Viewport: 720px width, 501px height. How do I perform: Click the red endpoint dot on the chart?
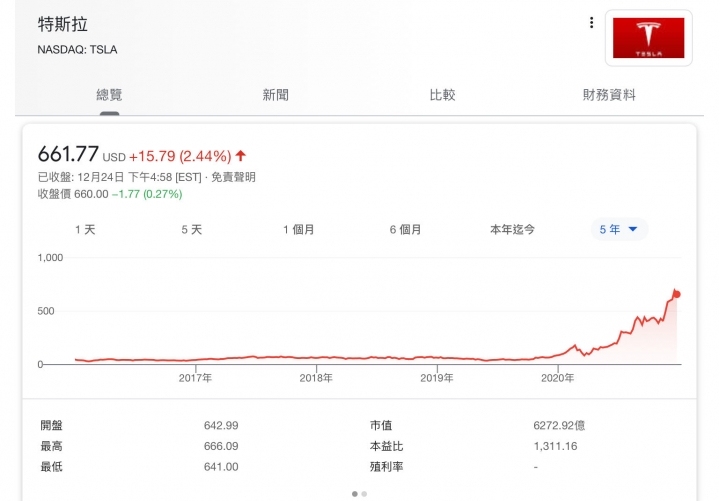[x=676, y=294]
